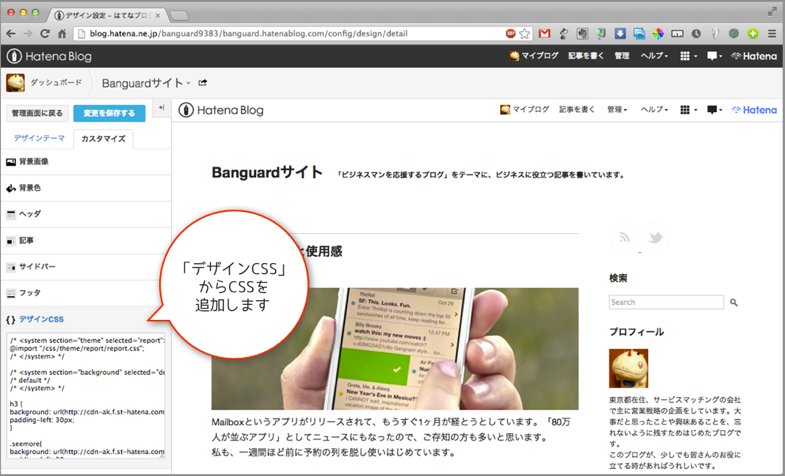
Task: Click マイブログ in preview header
Action: pos(525,110)
